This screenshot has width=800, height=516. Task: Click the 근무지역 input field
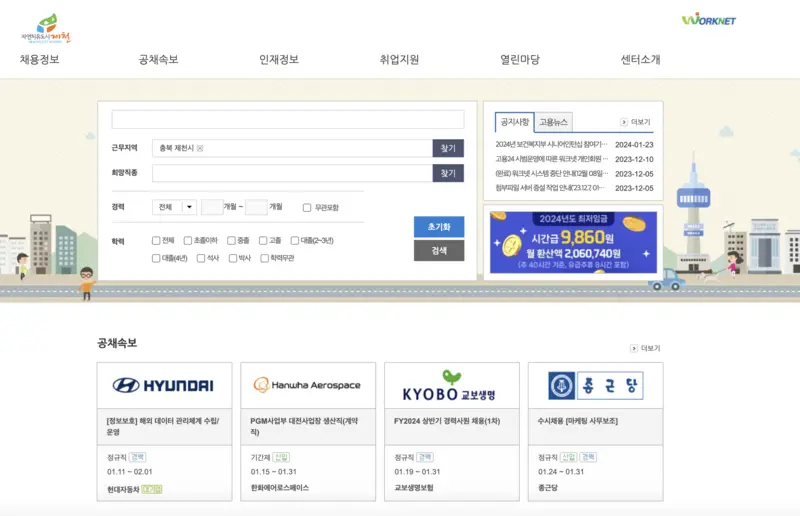click(292, 148)
